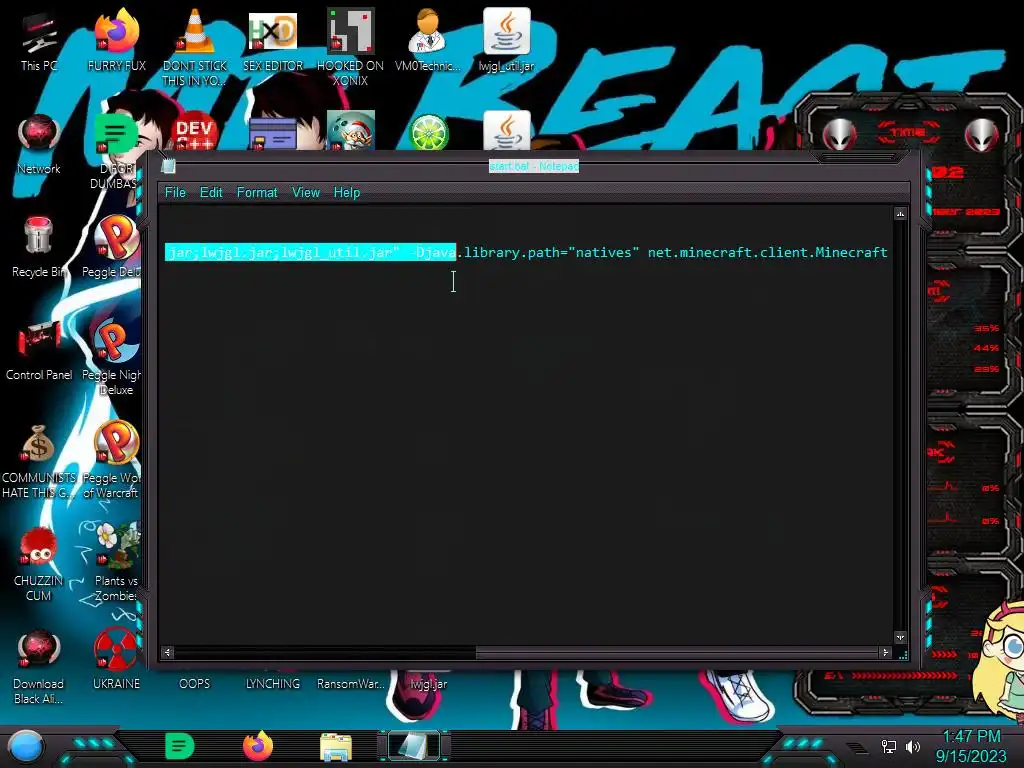Select the HOOKED ON XONIX icon
1024x768 pixels.
pyautogui.click(x=351, y=47)
